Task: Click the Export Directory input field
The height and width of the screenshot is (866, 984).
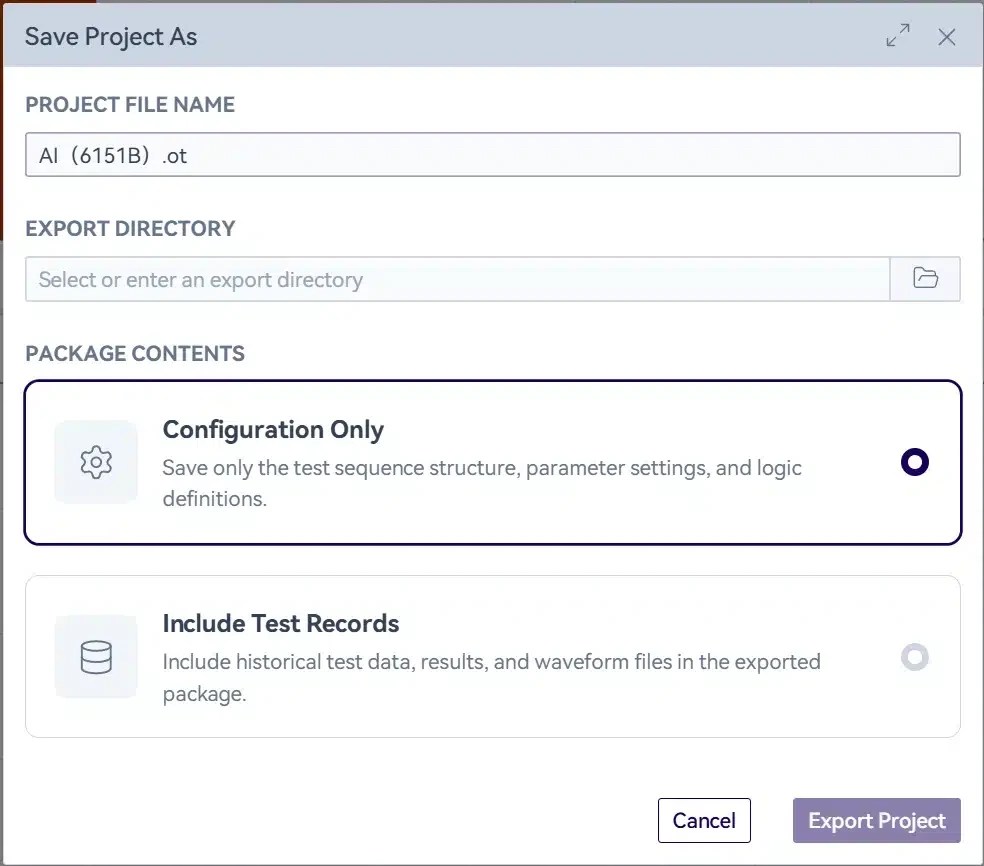Action: pyautogui.click(x=457, y=279)
